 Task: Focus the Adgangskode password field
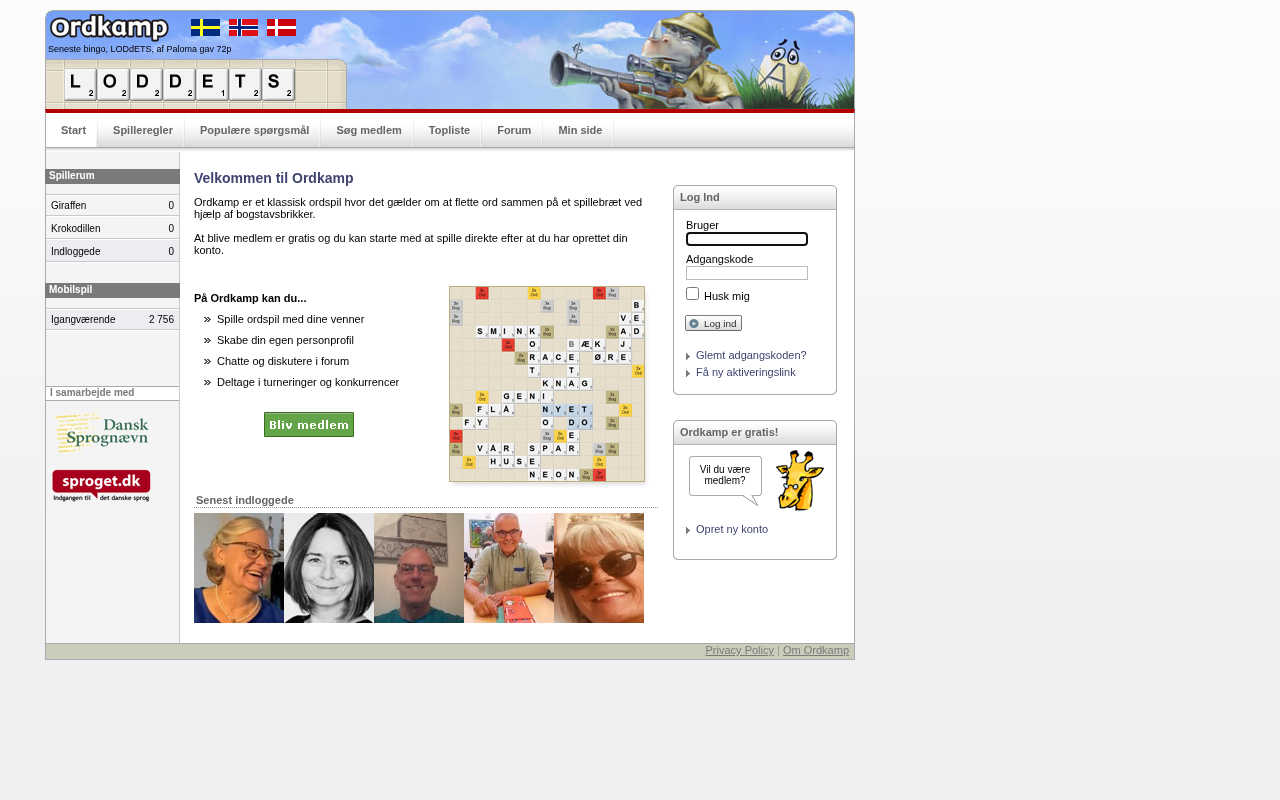click(747, 273)
